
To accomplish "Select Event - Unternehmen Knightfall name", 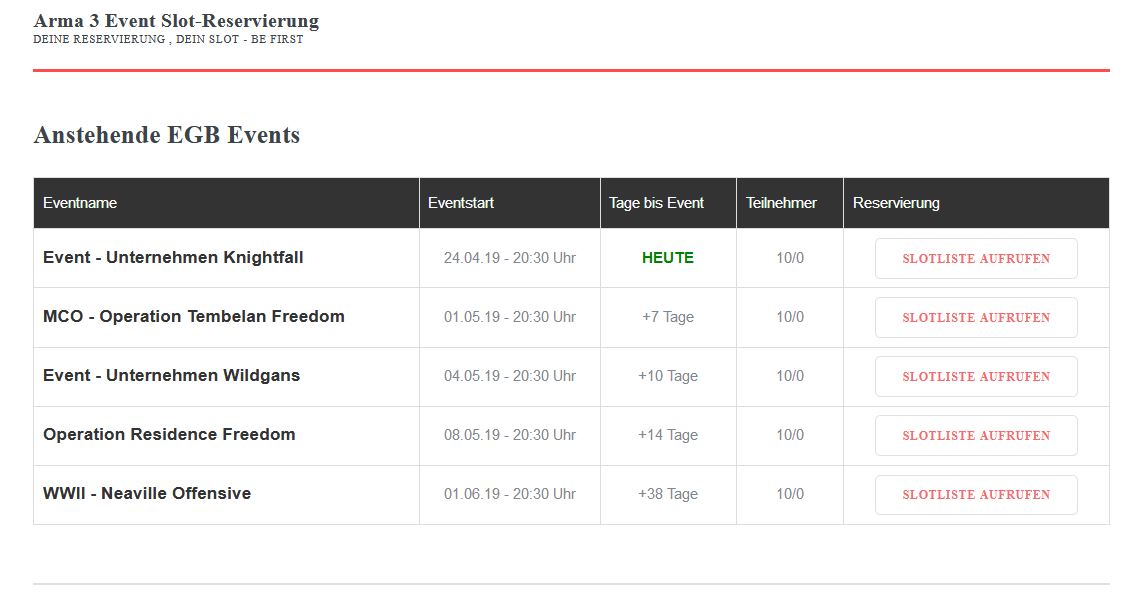I will [x=173, y=258].
